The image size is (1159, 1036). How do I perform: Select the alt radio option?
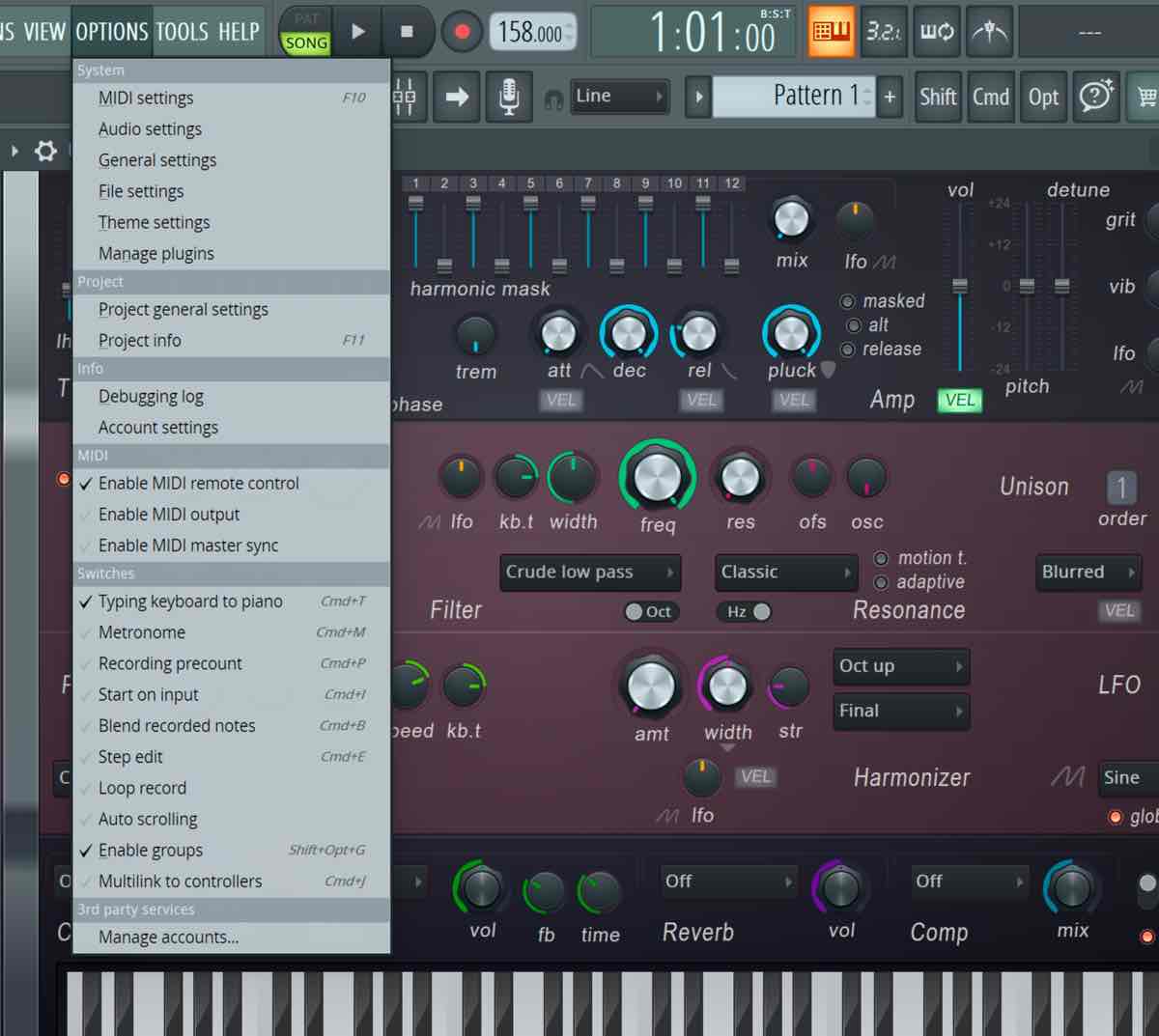pyautogui.click(x=854, y=325)
